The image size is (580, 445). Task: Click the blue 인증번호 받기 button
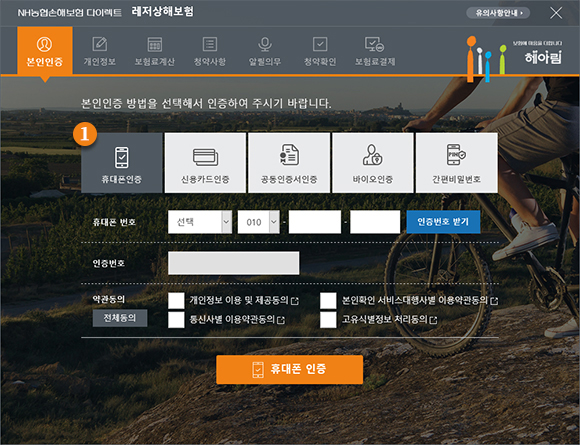tap(443, 222)
